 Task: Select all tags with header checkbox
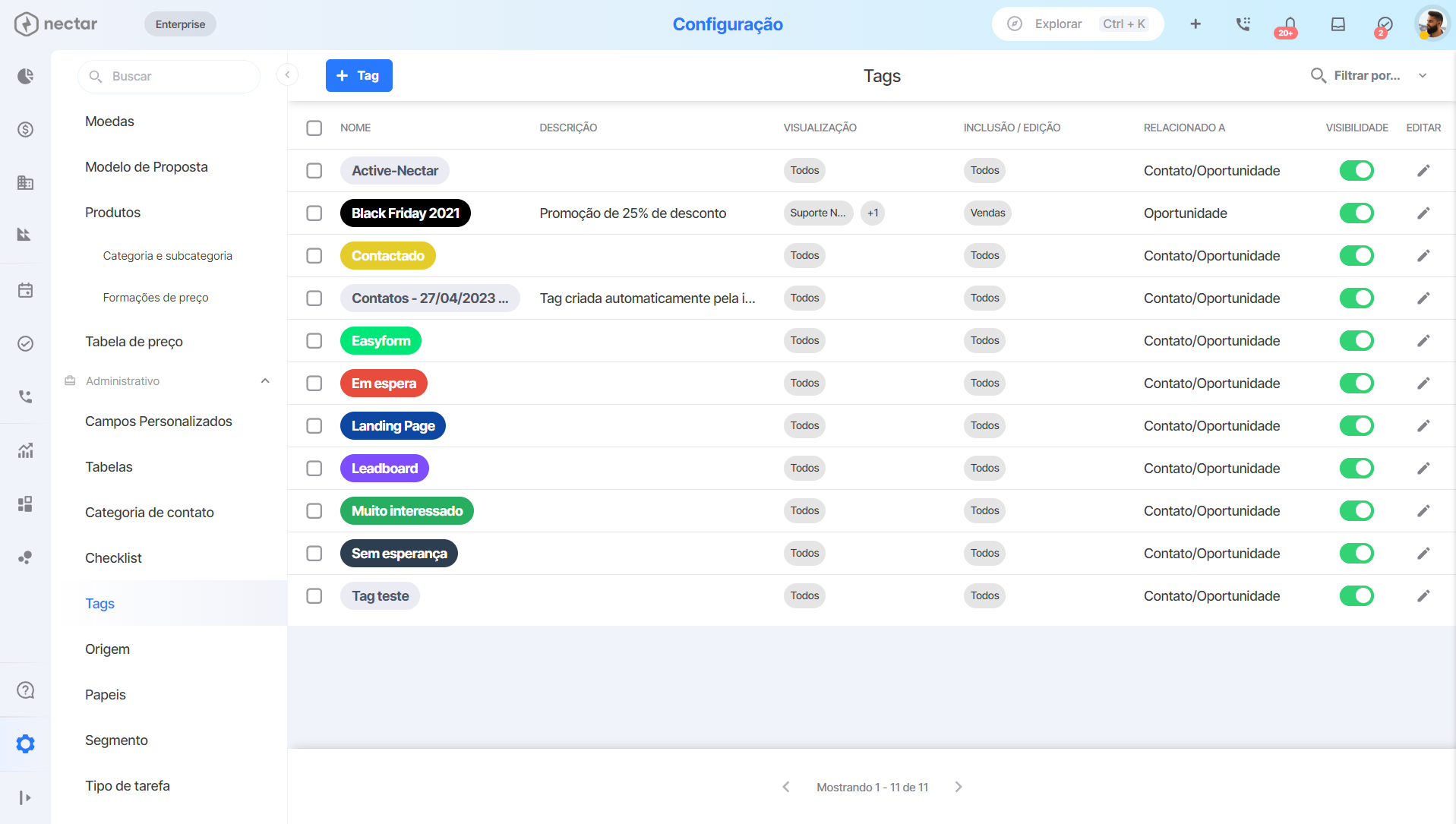coord(314,128)
